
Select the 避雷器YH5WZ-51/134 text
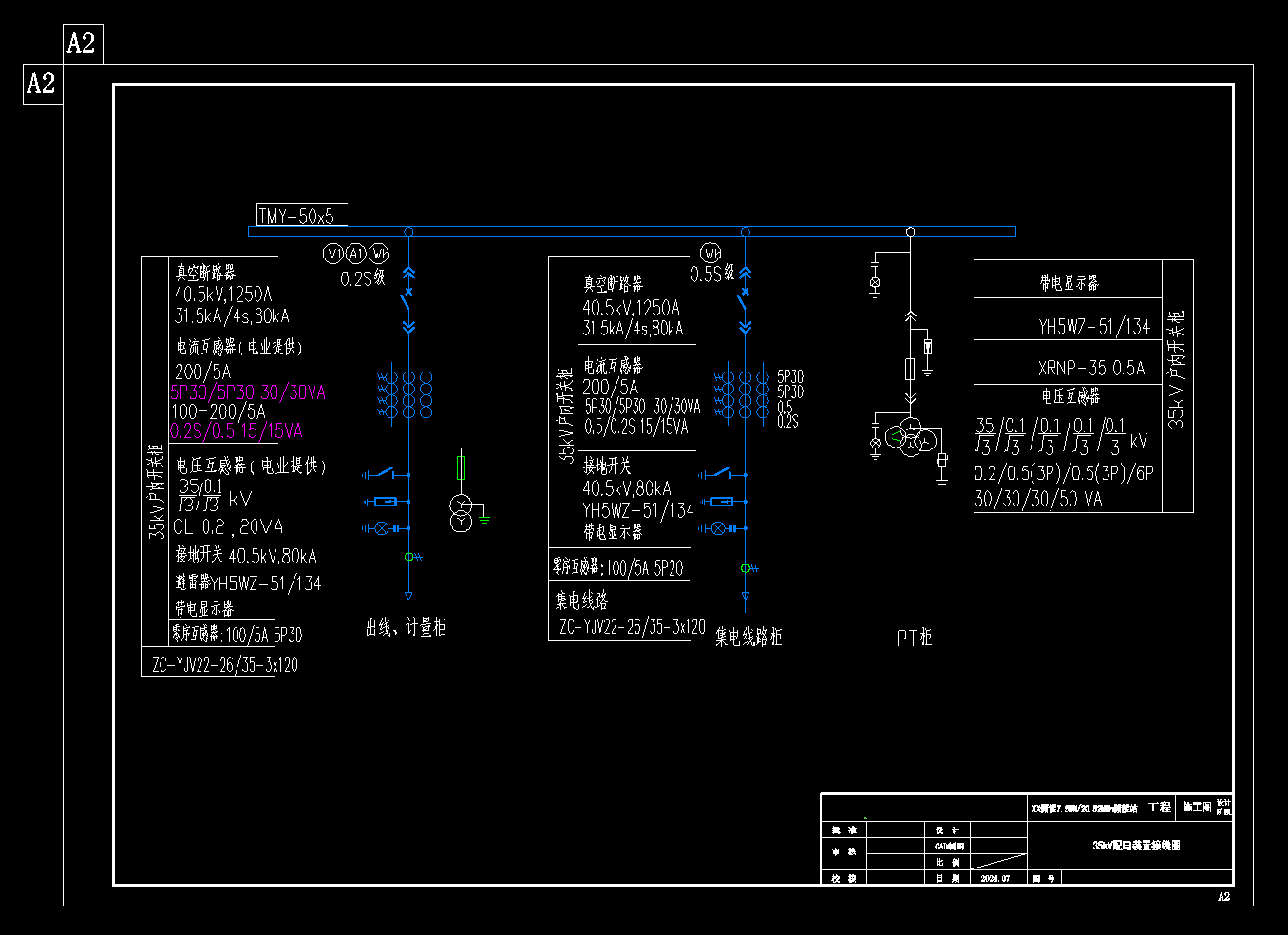coord(248,582)
